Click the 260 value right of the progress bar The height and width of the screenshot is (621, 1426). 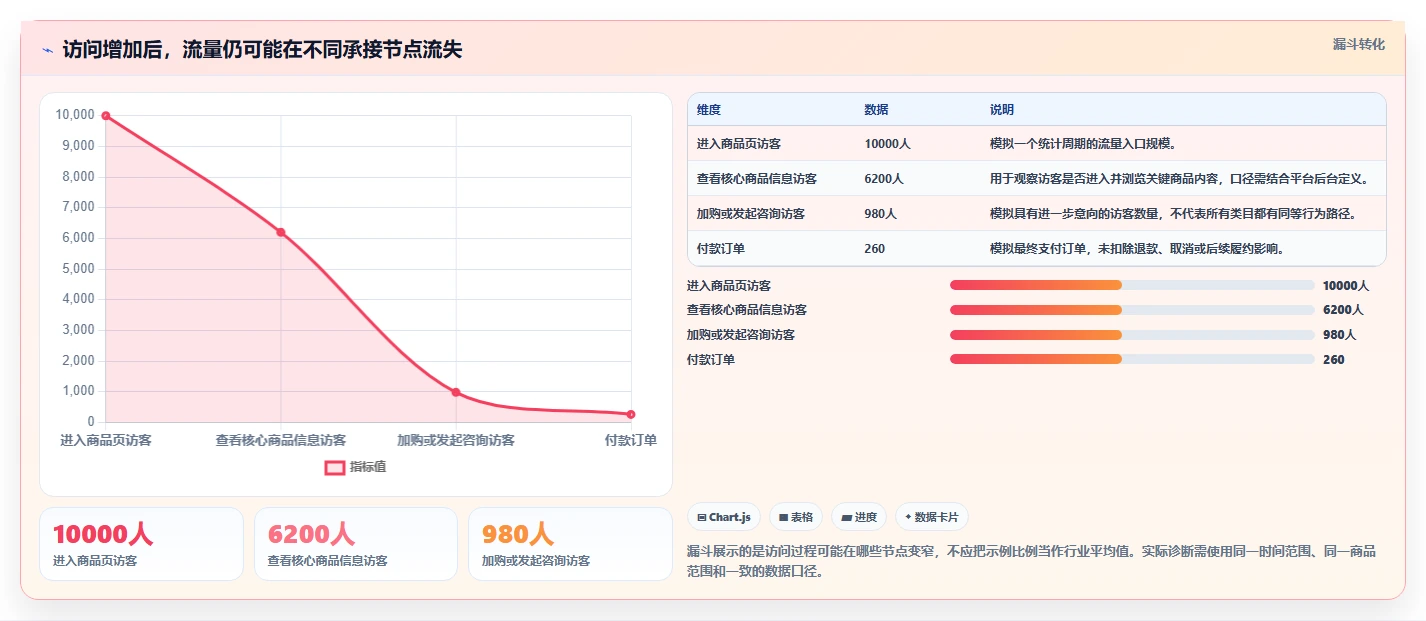[x=1334, y=360]
